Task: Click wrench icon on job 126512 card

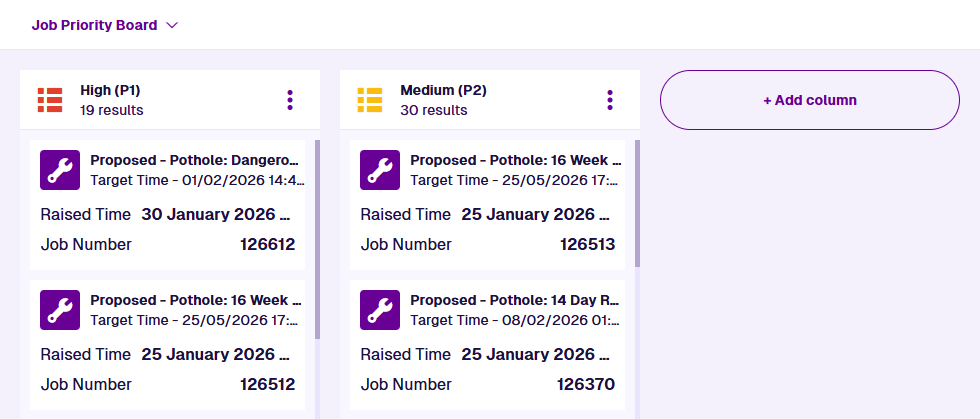Action: (x=60, y=310)
